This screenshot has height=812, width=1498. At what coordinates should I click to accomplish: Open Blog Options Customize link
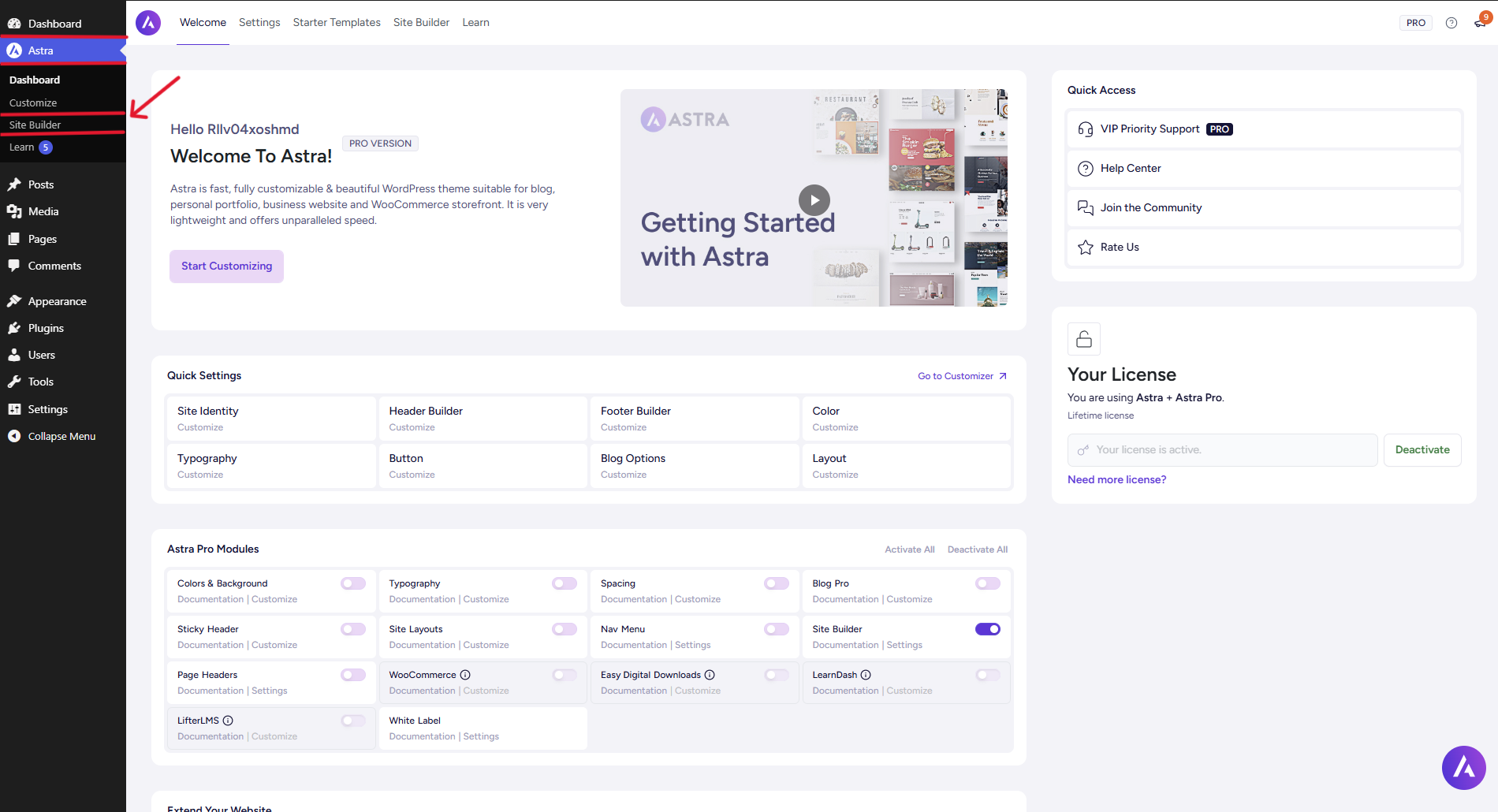tap(624, 475)
